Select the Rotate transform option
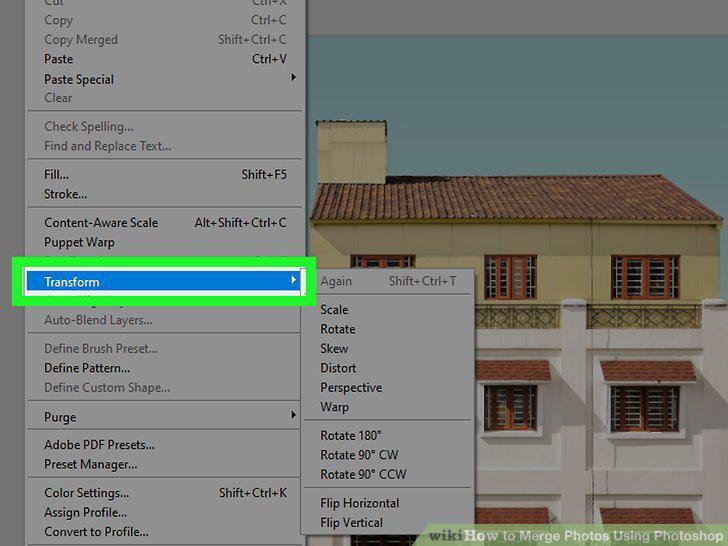 388,330
